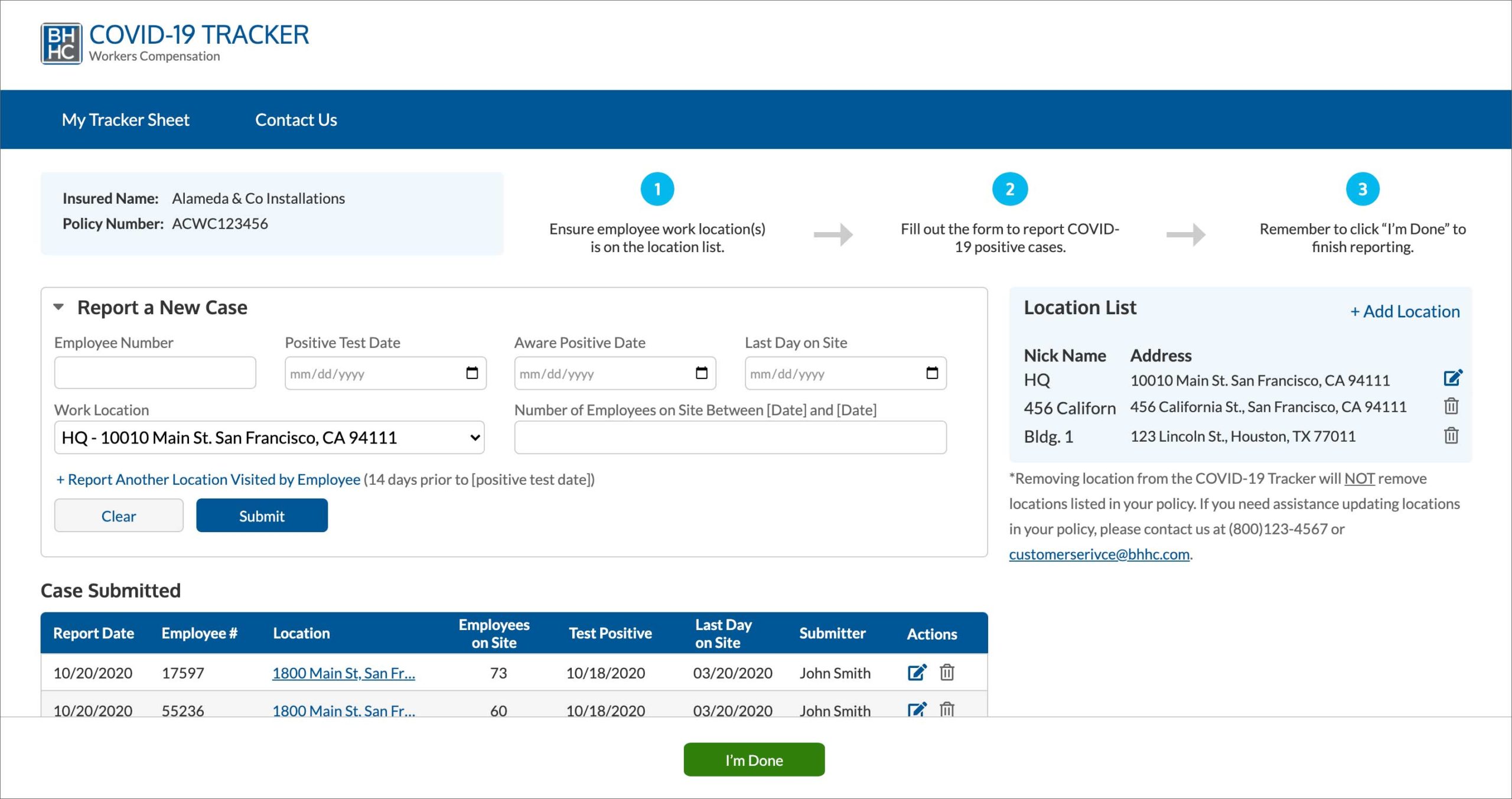Add a new location to the list
Image resolution: width=1512 pixels, height=799 pixels.
1405,311
